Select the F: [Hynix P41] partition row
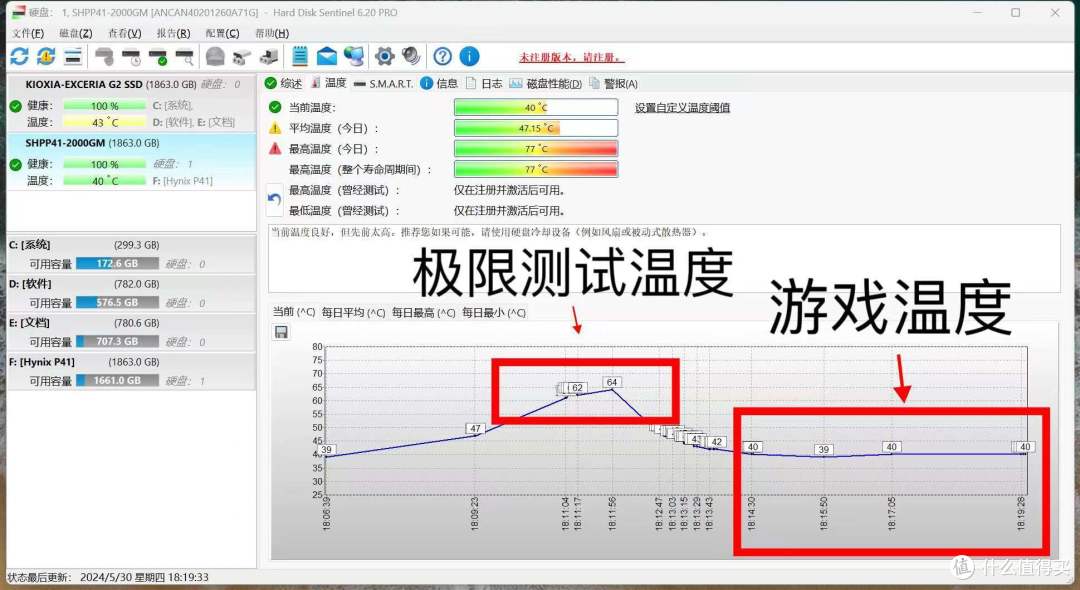 click(x=131, y=371)
